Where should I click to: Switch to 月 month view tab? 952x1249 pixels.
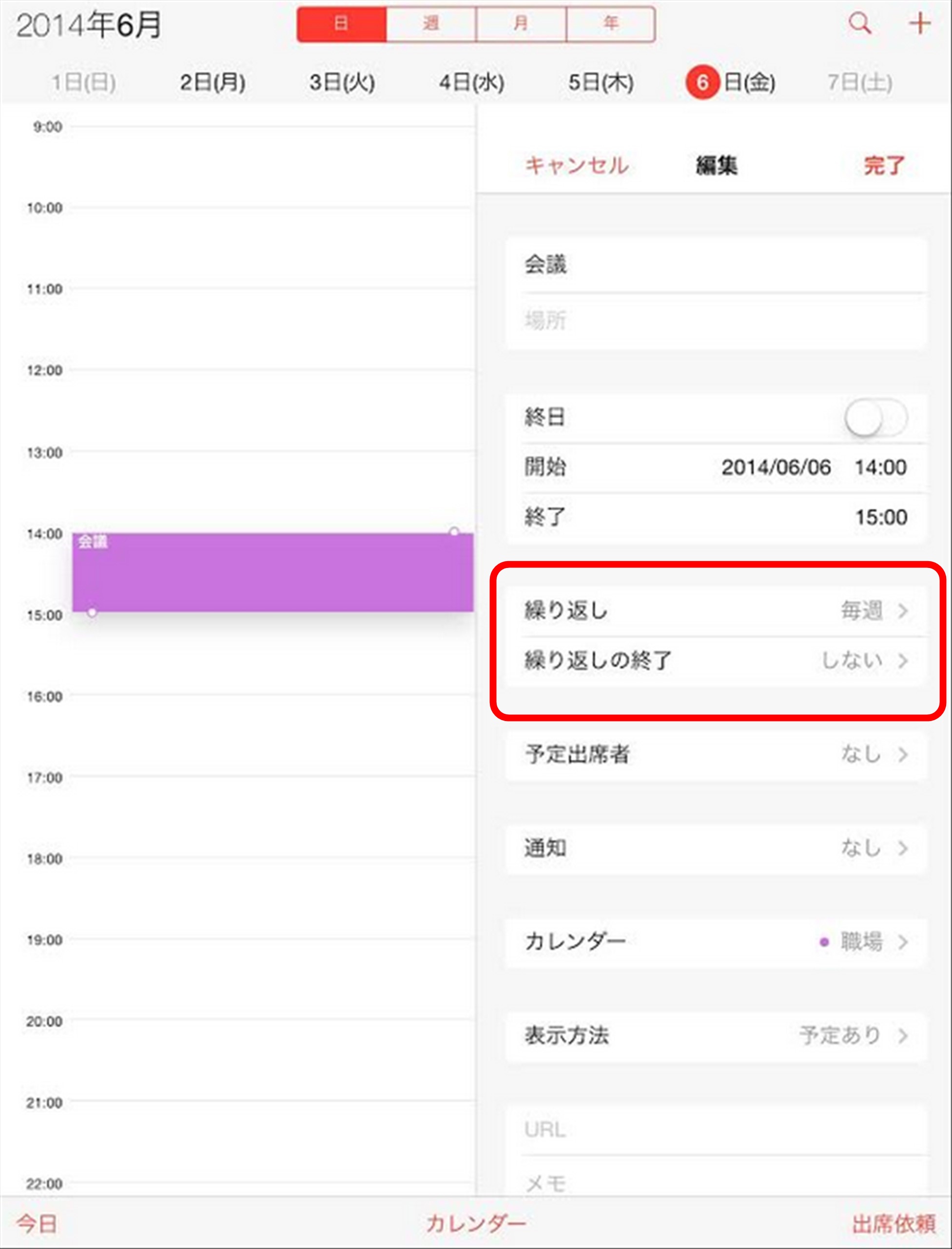click(521, 24)
